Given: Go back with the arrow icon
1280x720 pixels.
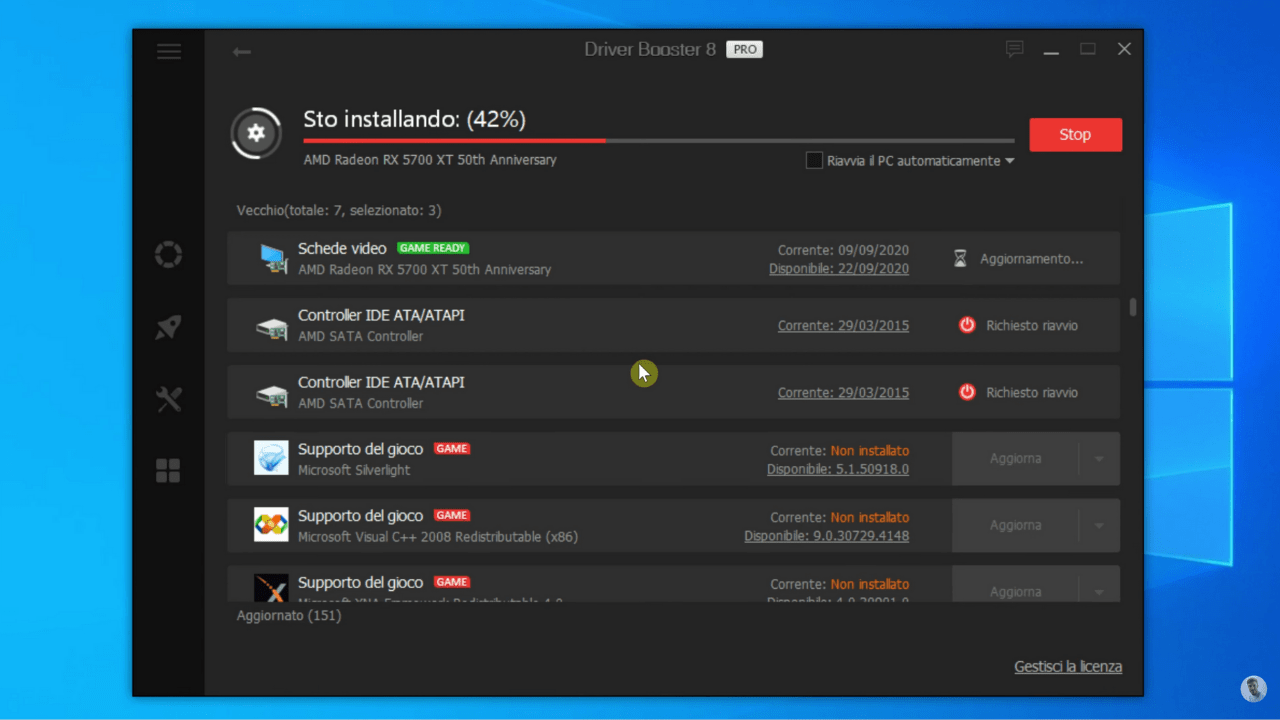Looking at the screenshot, I should tap(241, 51).
